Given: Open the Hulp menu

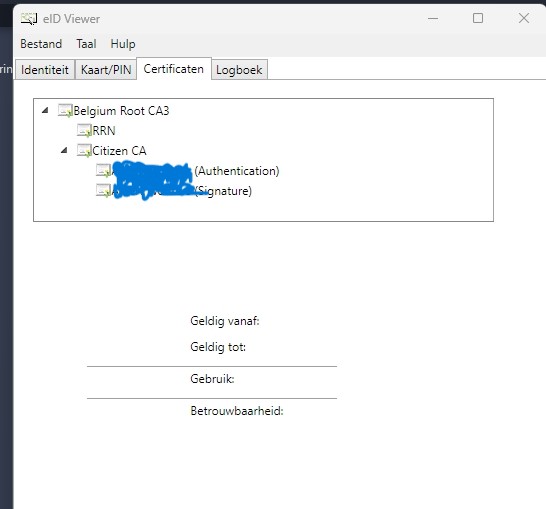Looking at the screenshot, I should coord(123,44).
